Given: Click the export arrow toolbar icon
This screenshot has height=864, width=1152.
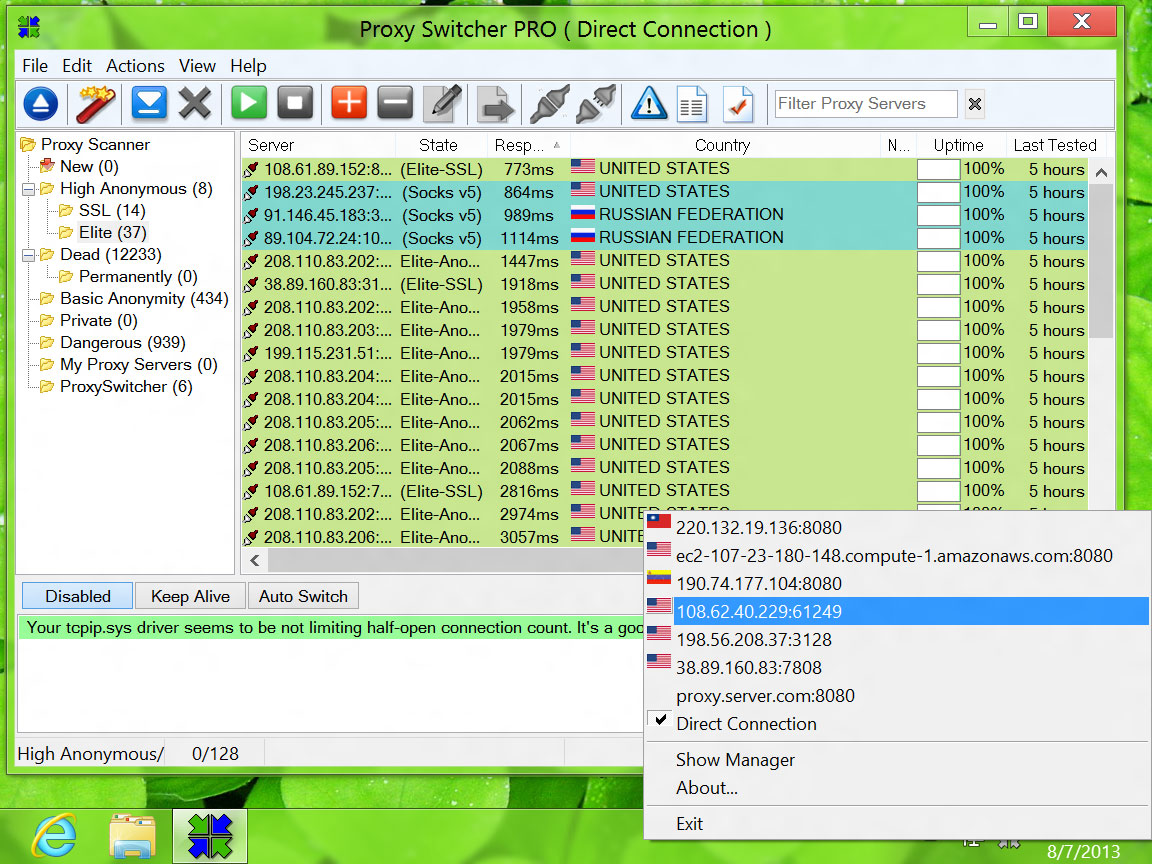Looking at the screenshot, I should point(495,104).
